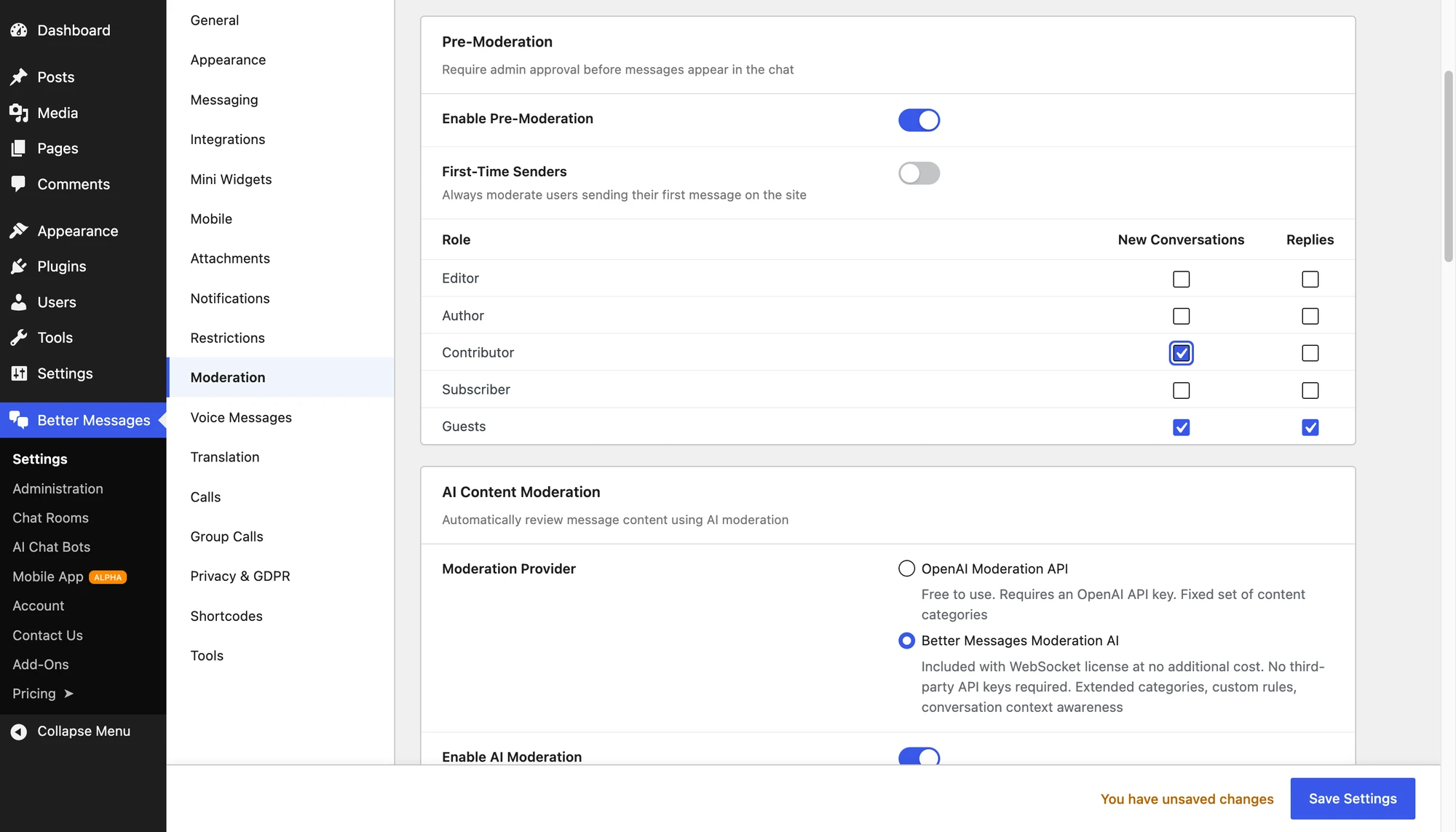Image resolution: width=1456 pixels, height=832 pixels.
Task: Open the Restrictions settings tab
Action: (x=280, y=338)
